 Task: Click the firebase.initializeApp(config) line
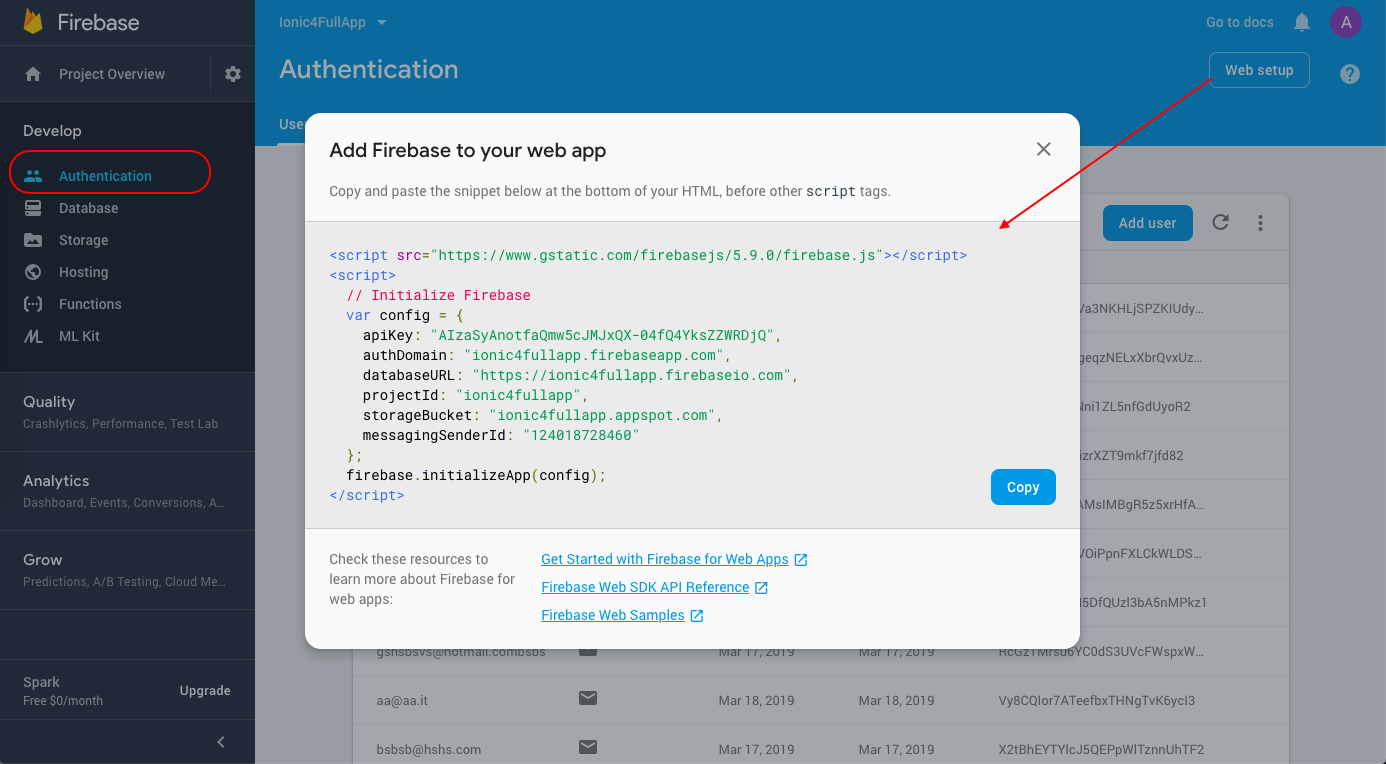click(x=476, y=475)
